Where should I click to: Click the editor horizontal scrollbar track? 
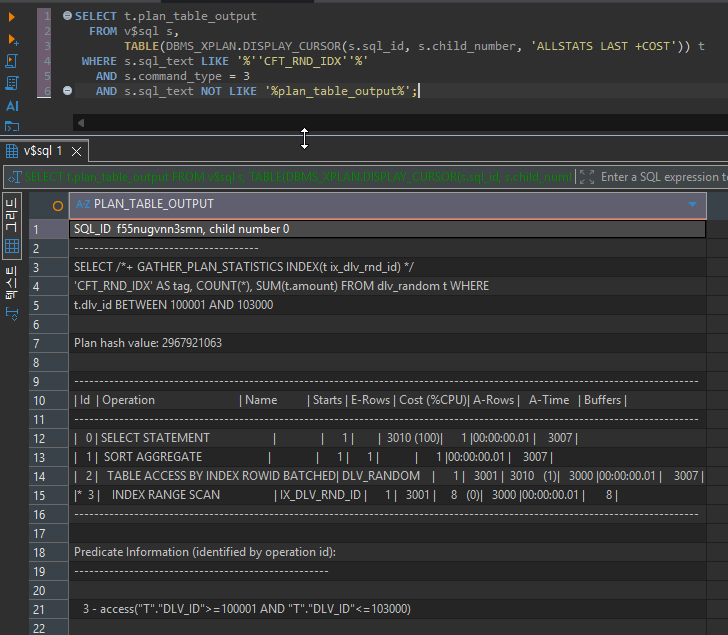[408, 123]
